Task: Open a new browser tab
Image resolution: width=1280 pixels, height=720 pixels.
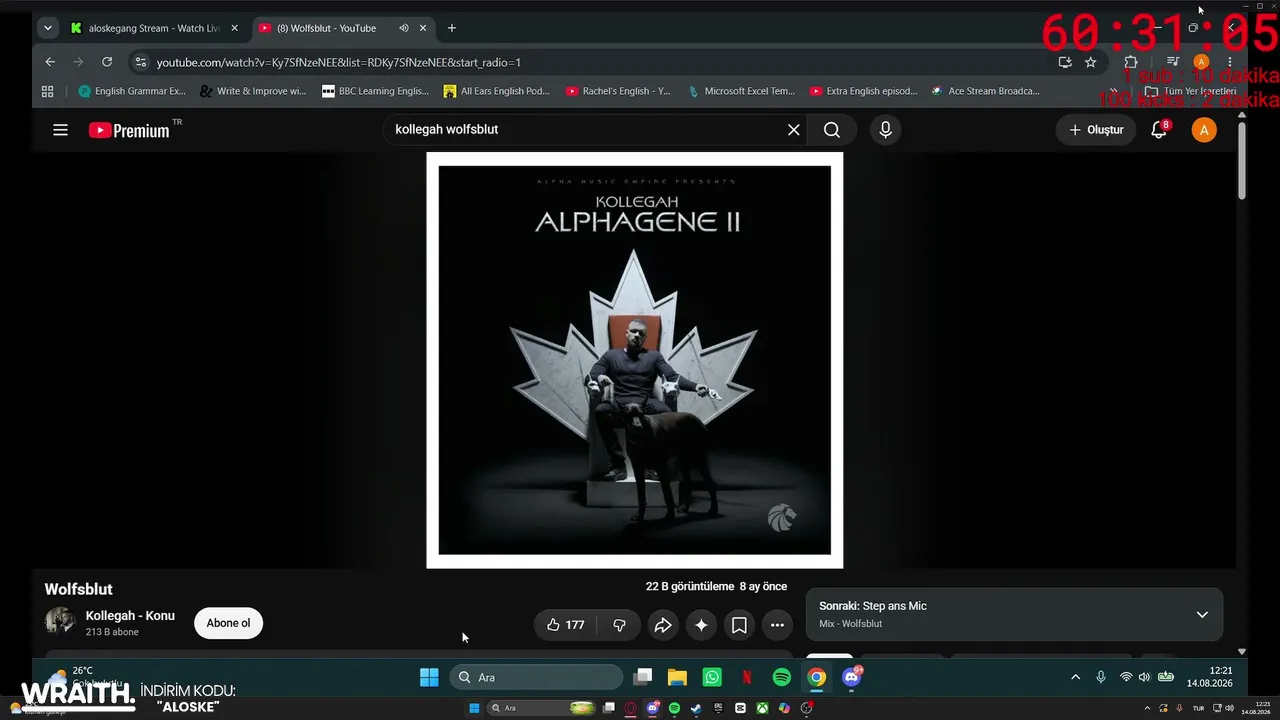Action: tap(452, 28)
